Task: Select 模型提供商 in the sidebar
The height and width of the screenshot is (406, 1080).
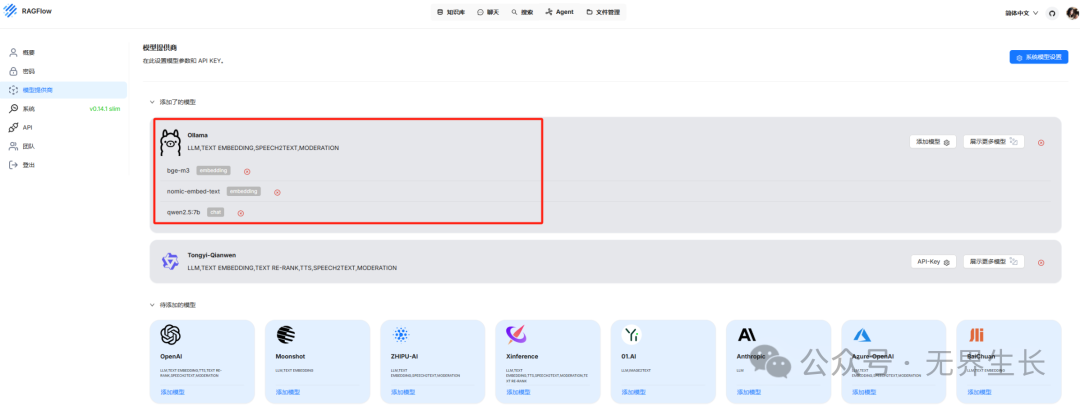Action: point(63,90)
